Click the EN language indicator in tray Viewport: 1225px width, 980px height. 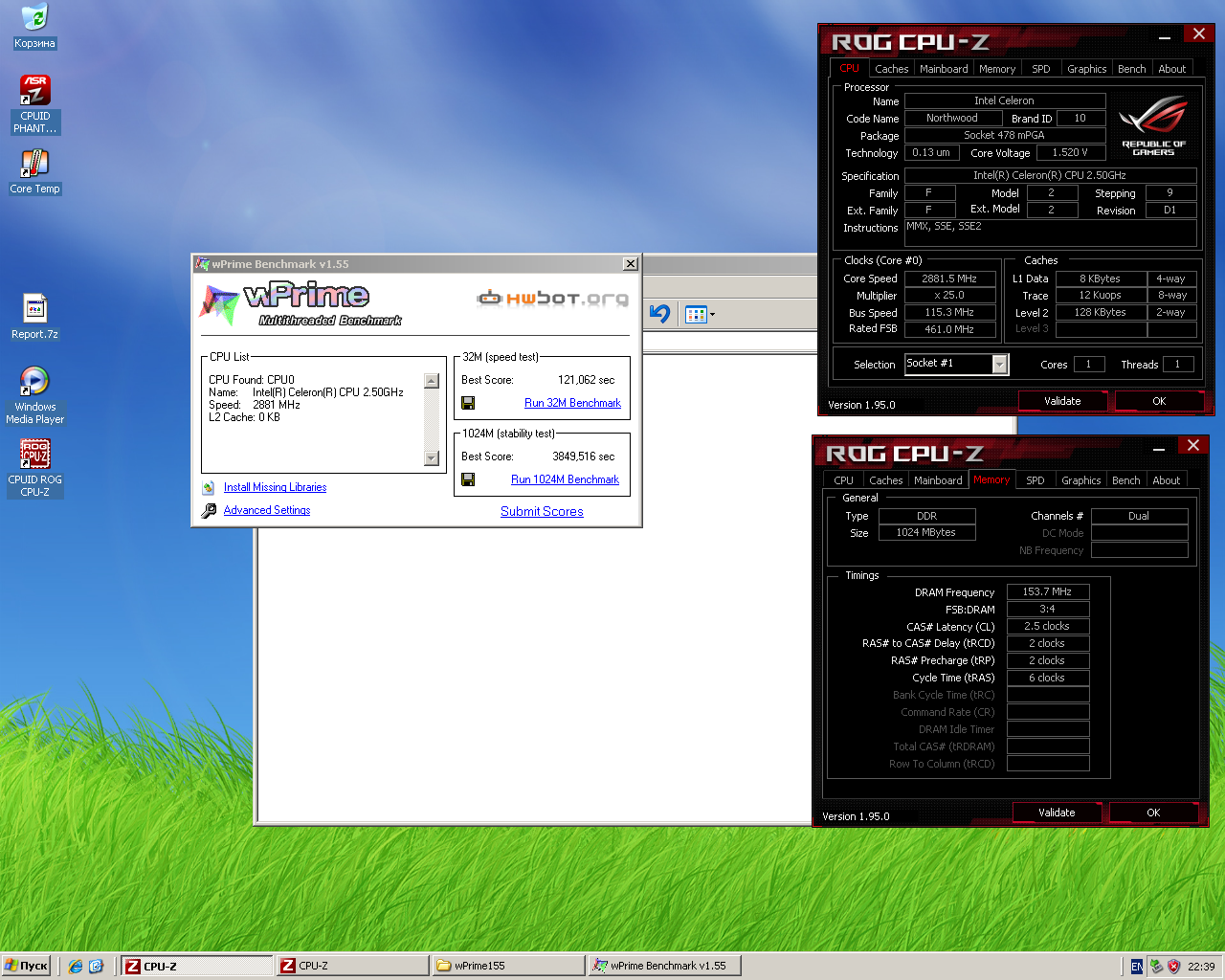click(1136, 967)
